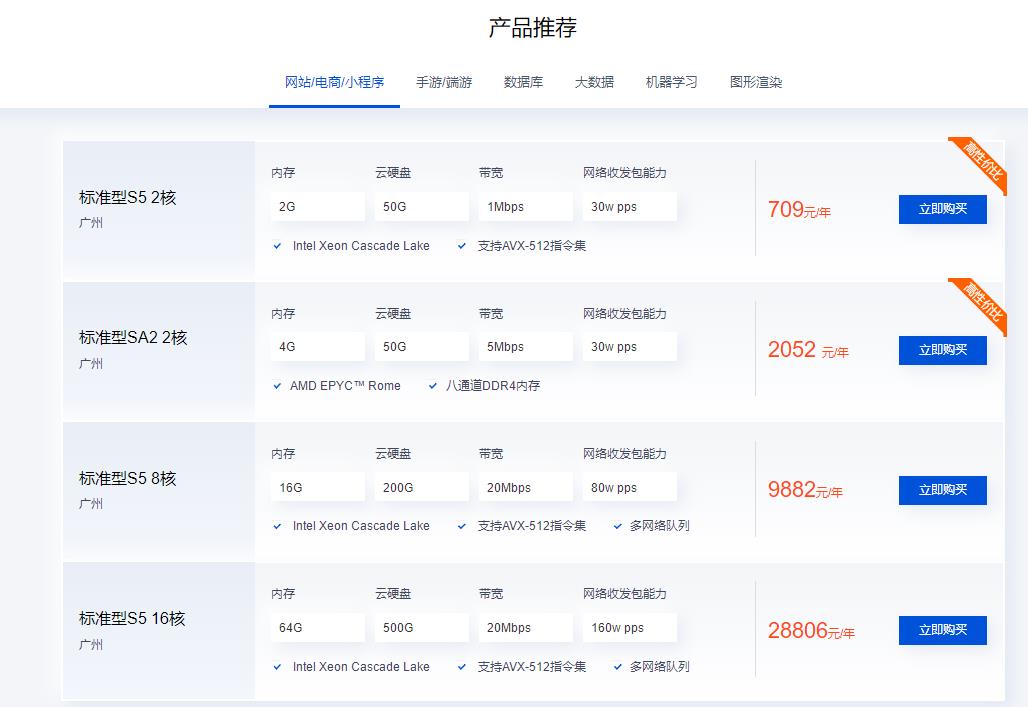Click 立即购买 for 标准型SA2 2核
1028x707 pixels.
tap(943, 350)
